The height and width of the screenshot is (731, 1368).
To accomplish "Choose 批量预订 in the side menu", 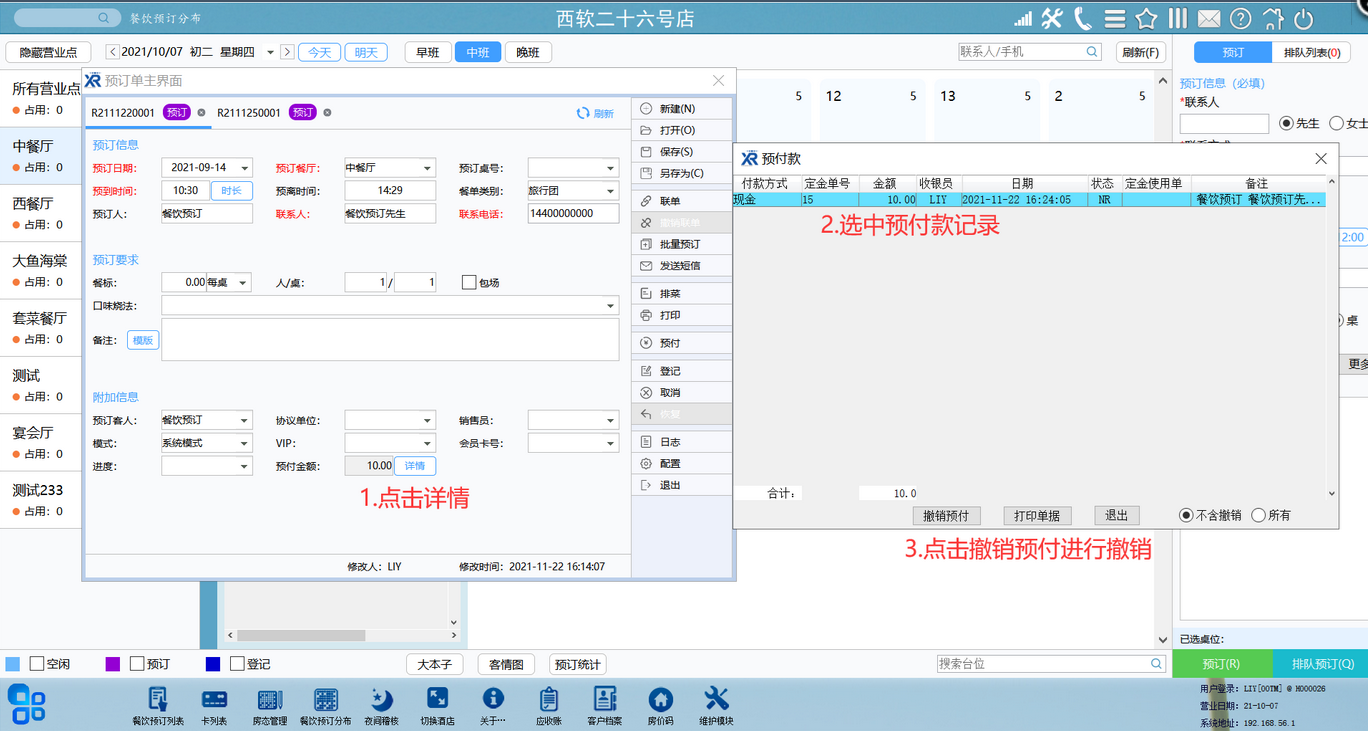I will (680, 244).
